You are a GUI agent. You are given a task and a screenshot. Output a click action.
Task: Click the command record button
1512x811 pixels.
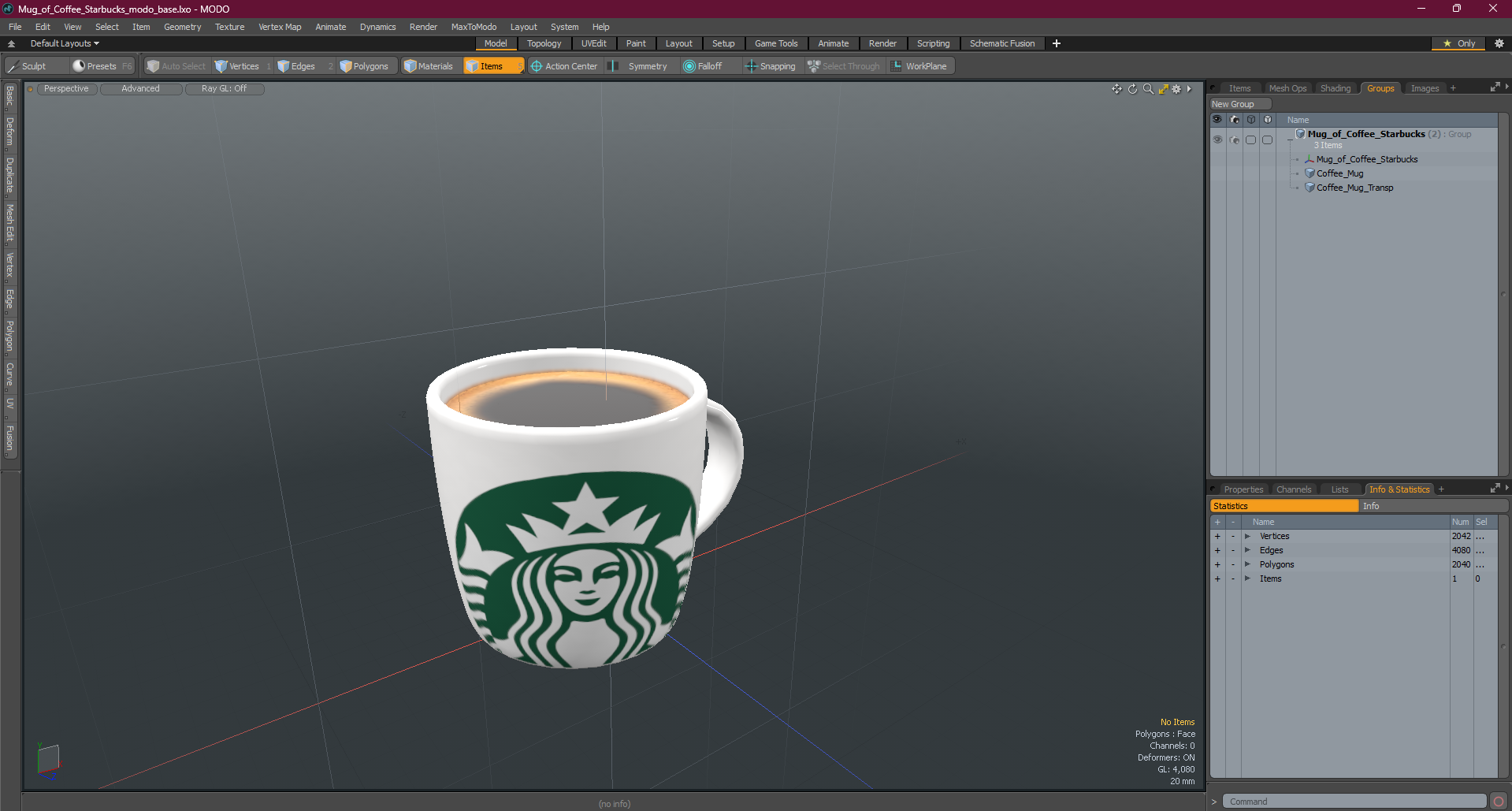tap(1499, 802)
